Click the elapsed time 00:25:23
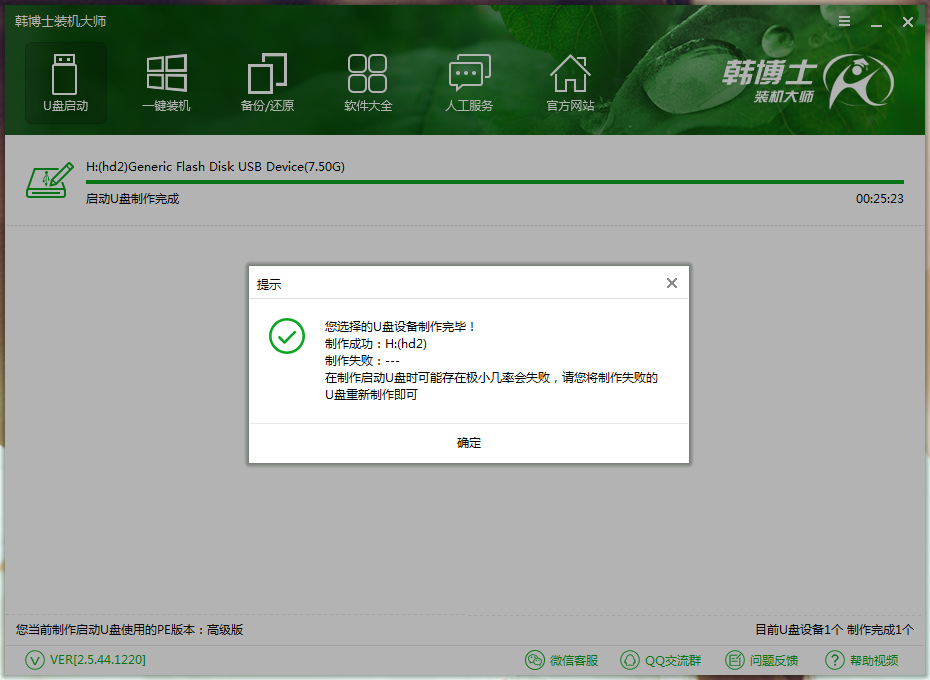 [880, 199]
